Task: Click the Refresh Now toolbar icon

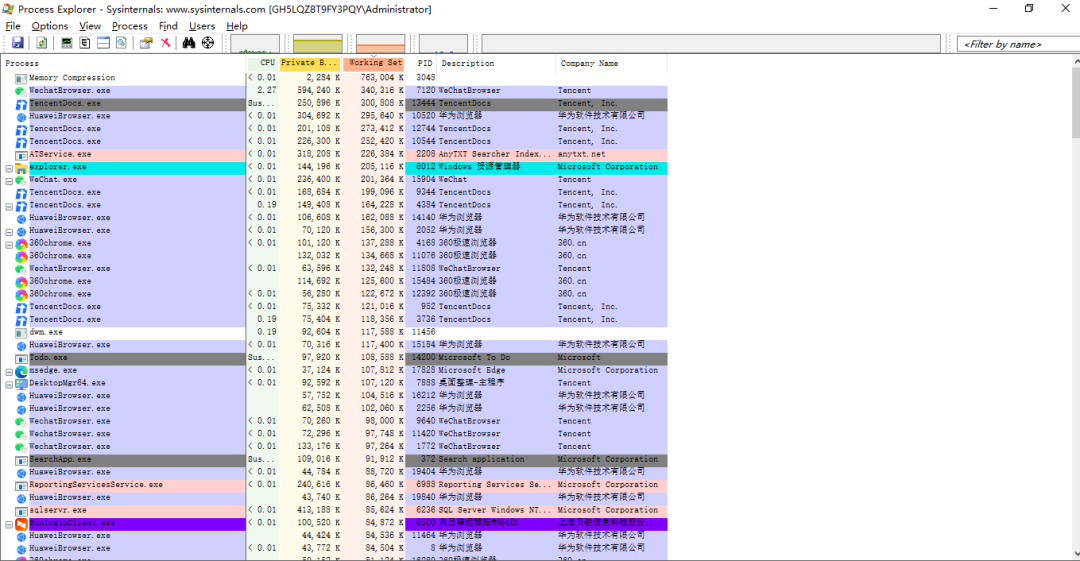Action: 42,43
